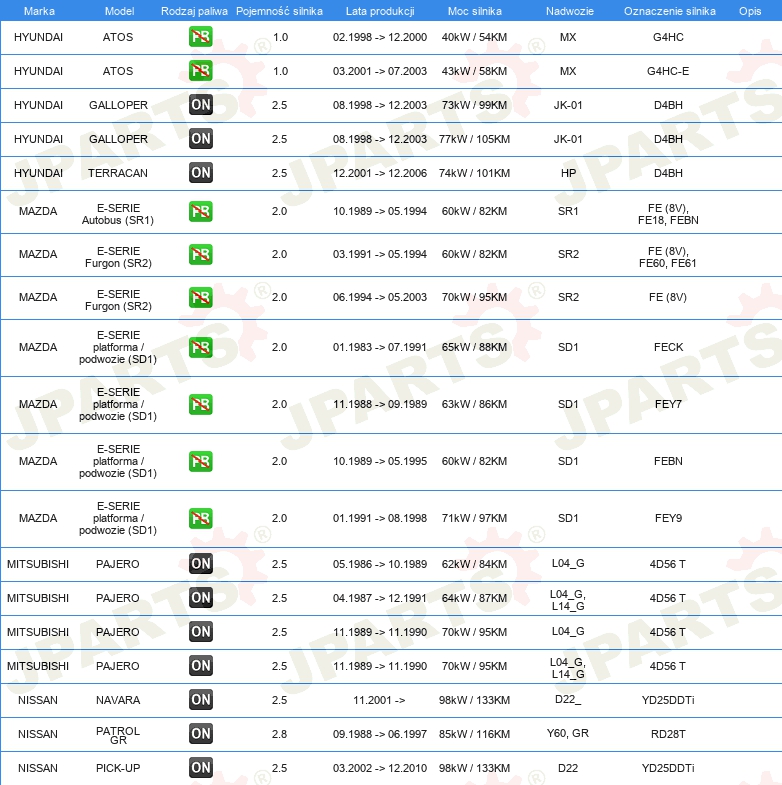This screenshot has width=782, height=785.
Task: Click petrol icon for E-SERIE Furgon 03.1991 row
Action: pyautogui.click(x=201, y=254)
